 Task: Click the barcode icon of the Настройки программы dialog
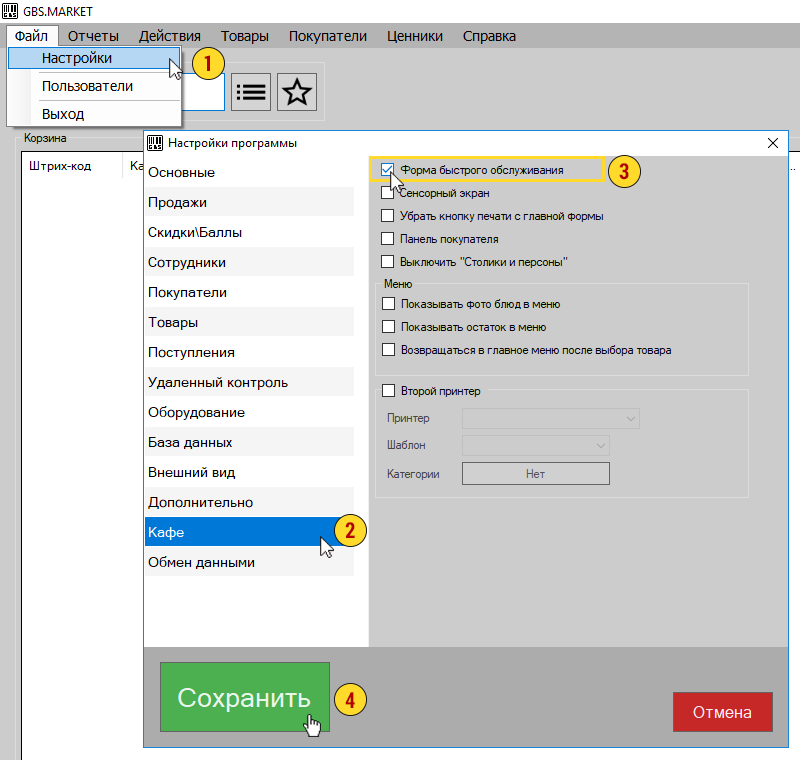coord(155,143)
